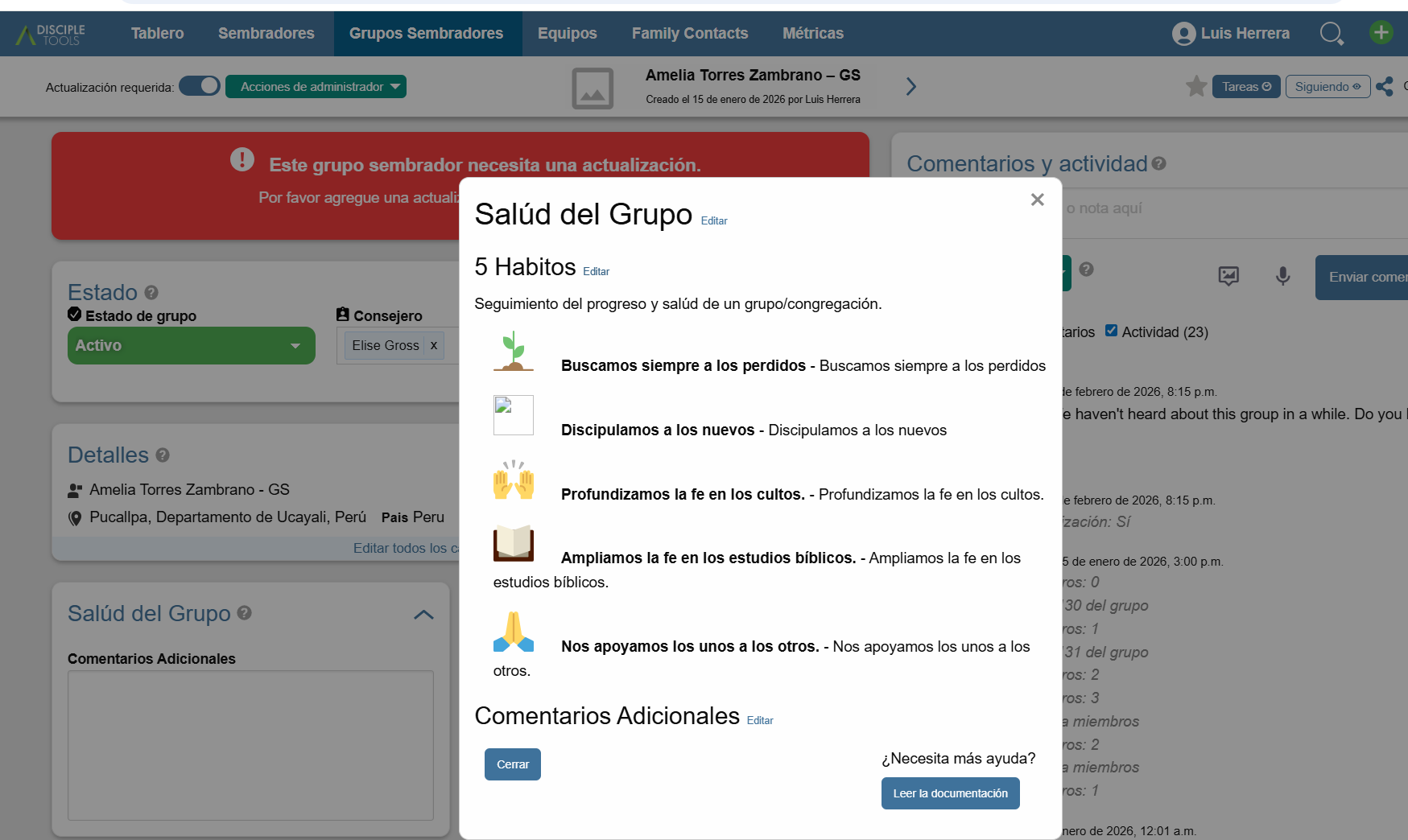Switch to the Métricas tab
This screenshot has width=1408, height=840.
812,33
